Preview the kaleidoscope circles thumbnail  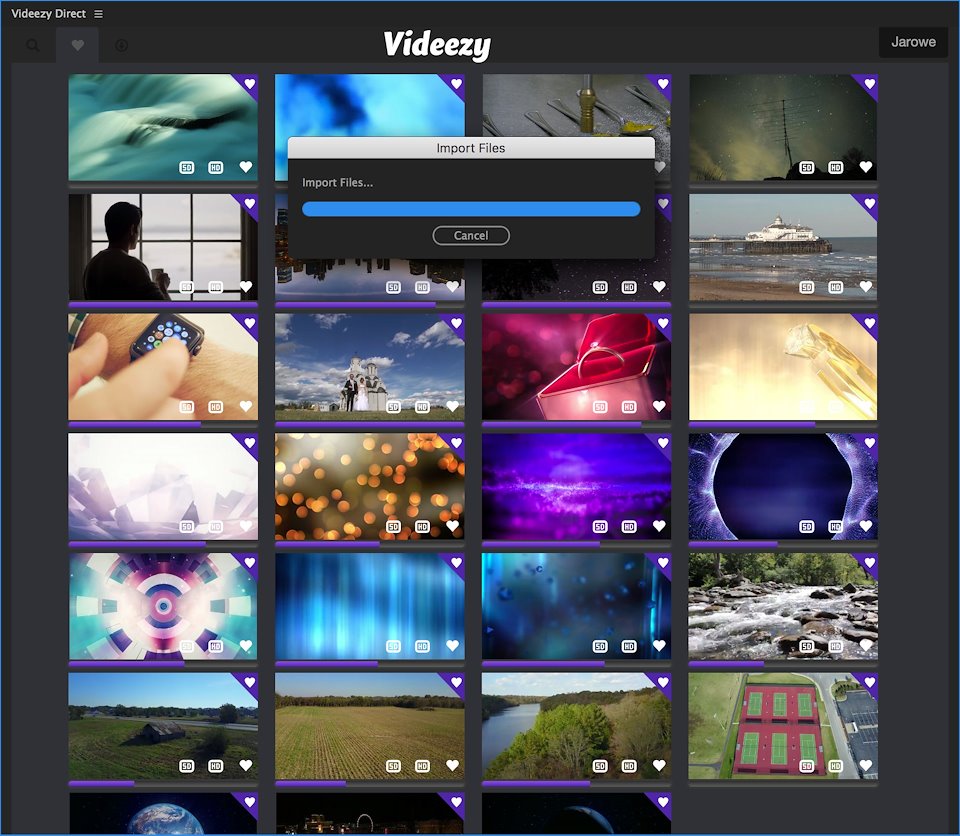pyautogui.click(x=163, y=606)
